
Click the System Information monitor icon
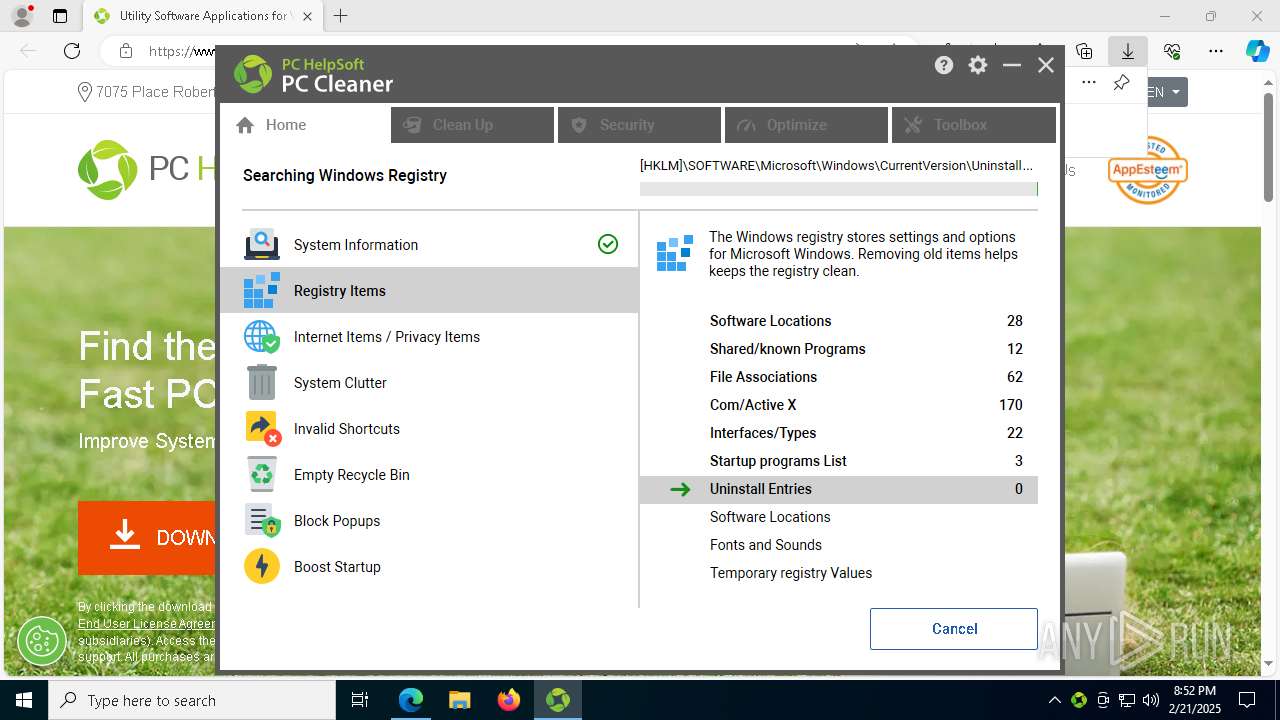click(x=262, y=245)
